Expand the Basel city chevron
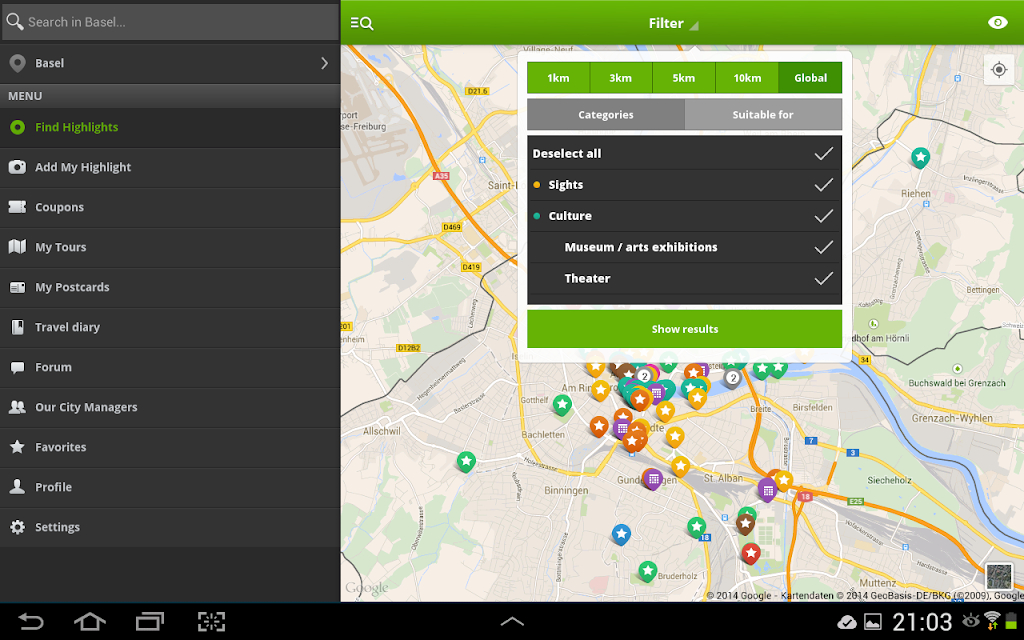1024x640 pixels. click(325, 63)
